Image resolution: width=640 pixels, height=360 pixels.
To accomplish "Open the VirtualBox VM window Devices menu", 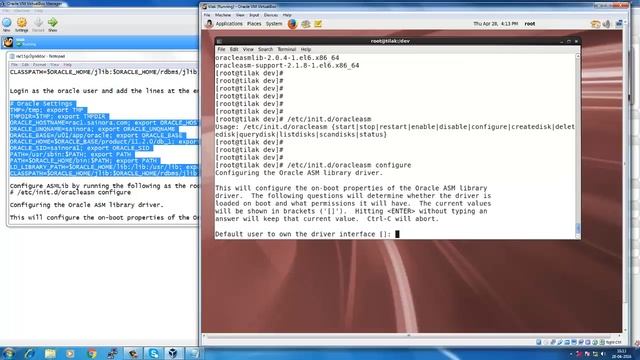I will 271,15.
